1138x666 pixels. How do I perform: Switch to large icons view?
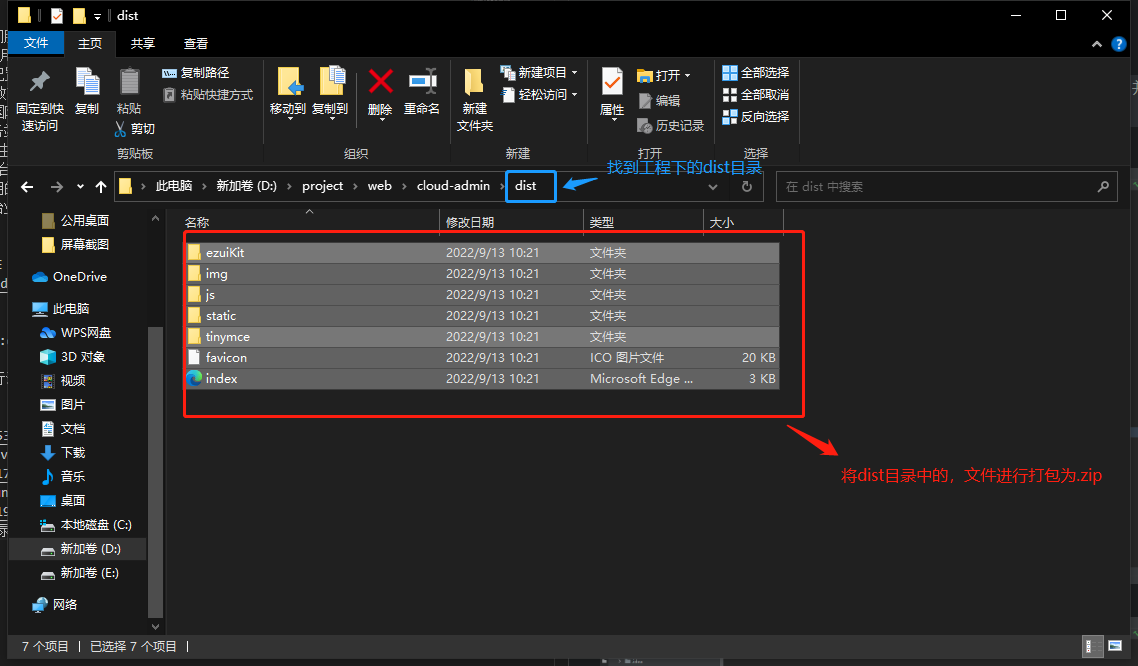[x=1115, y=646]
